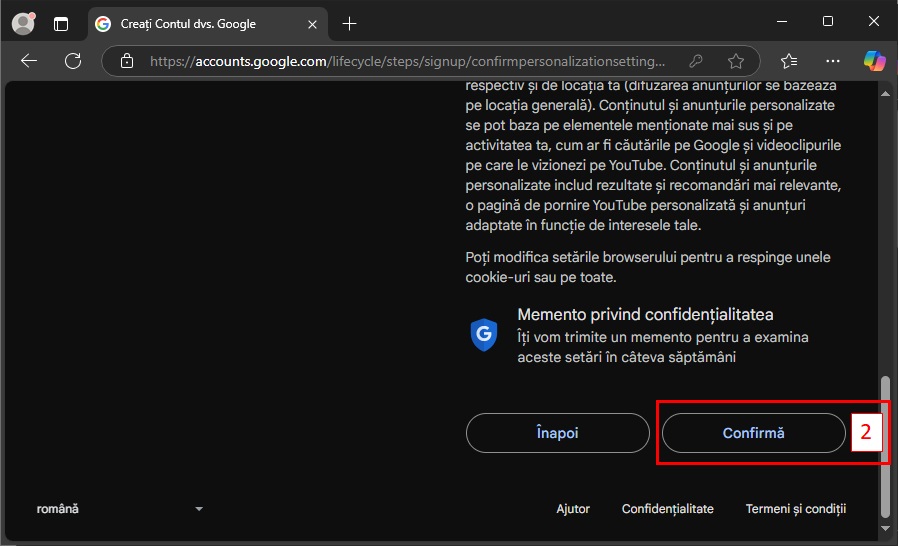This screenshot has width=898, height=546.
Task: Open the Ajutor link in the footer
Action: click(x=573, y=509)
